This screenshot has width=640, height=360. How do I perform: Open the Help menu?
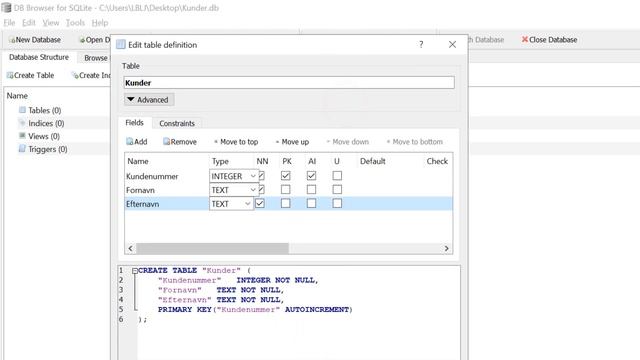click(100, 23)
